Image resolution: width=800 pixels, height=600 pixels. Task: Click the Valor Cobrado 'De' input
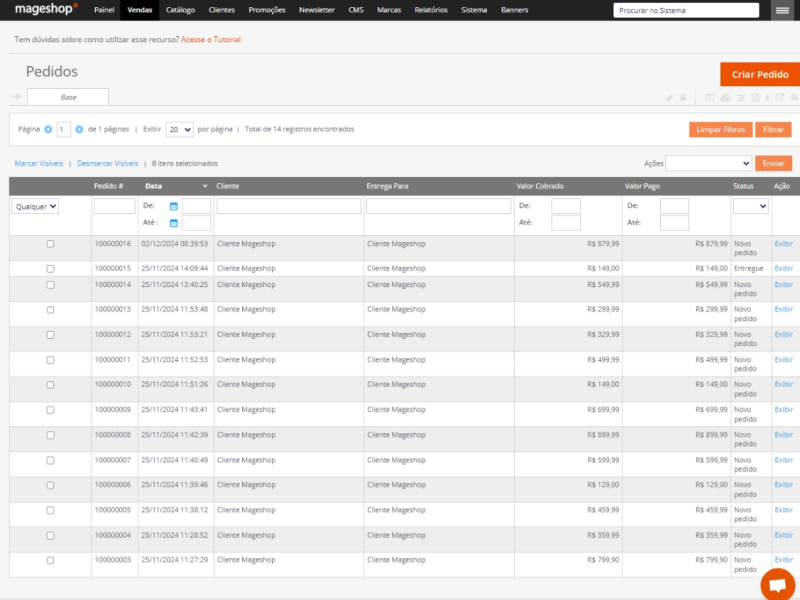pyautogui.click(x=566, y=206)
